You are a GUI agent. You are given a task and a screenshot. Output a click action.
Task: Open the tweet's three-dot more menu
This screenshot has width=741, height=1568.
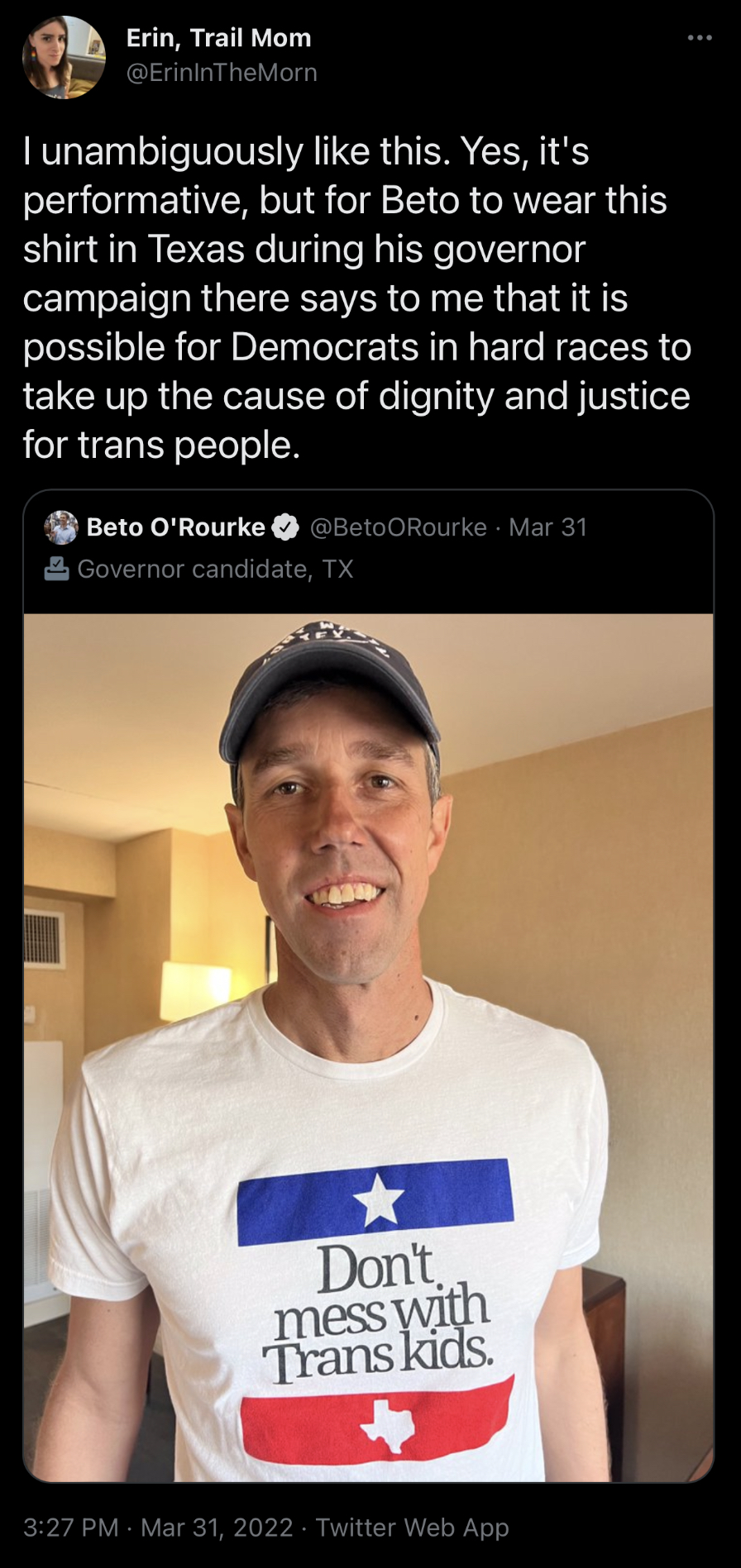tap(699, 38)
